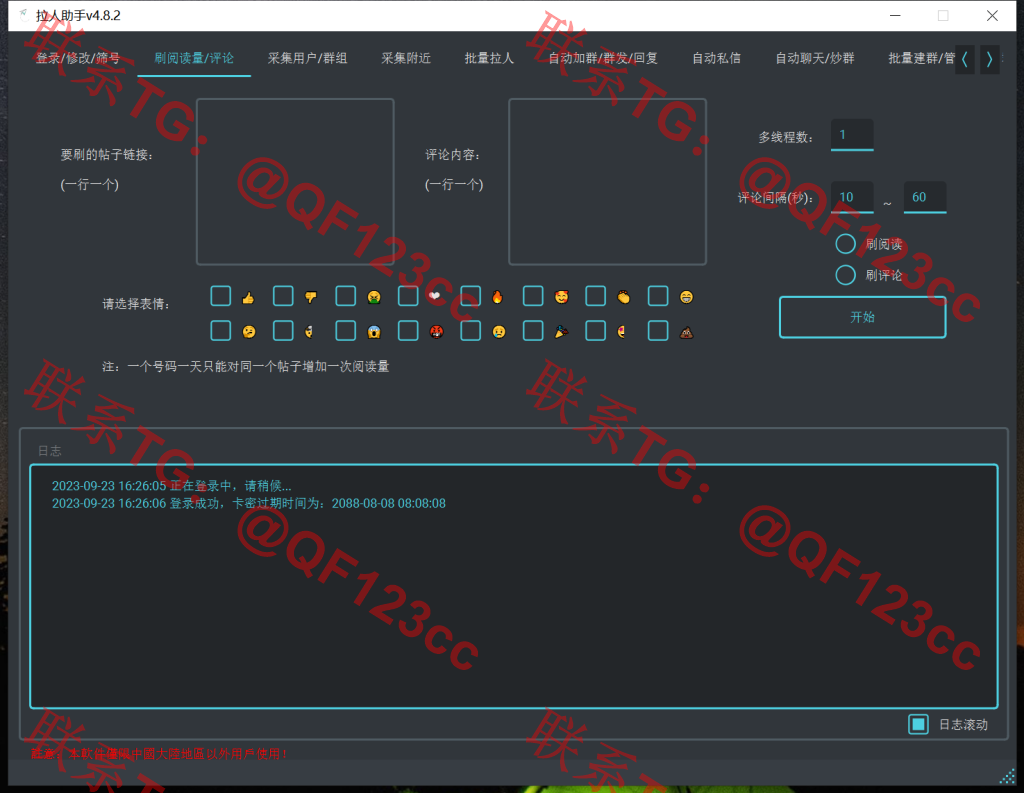This screenshot has height=793, width=1024.
Task: Click the screaming face emoji icon
Action: (374, 332)
